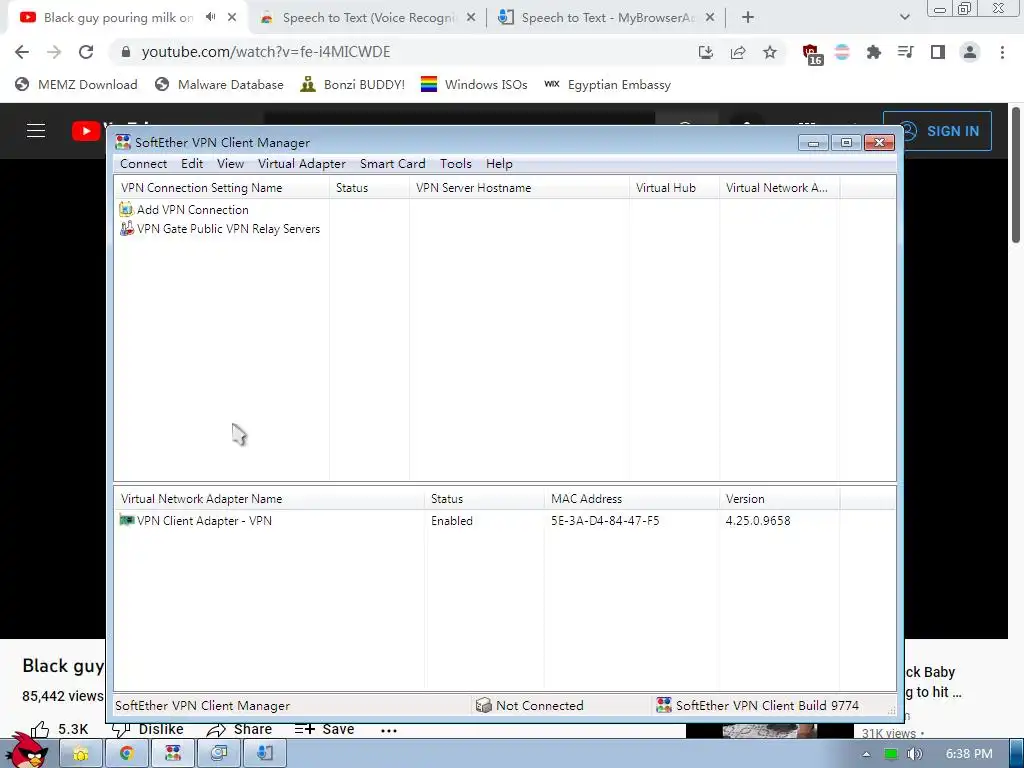The image size is (1024, 768).
Task: Bookmark this page with the star icon
Action: click(x=770, y=52)
